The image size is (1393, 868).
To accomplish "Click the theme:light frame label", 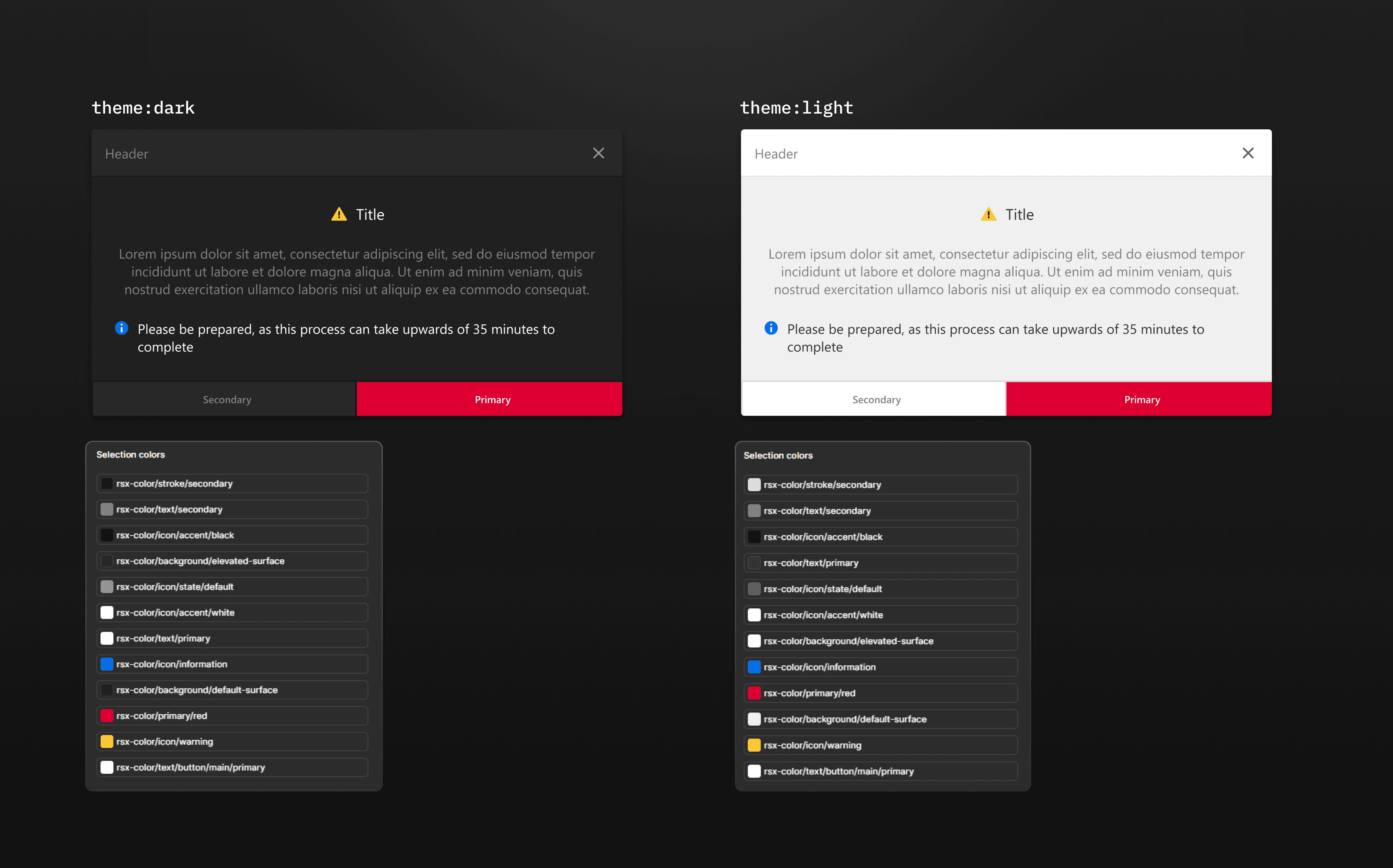I will pyautogui.click(x=797, y=108).
